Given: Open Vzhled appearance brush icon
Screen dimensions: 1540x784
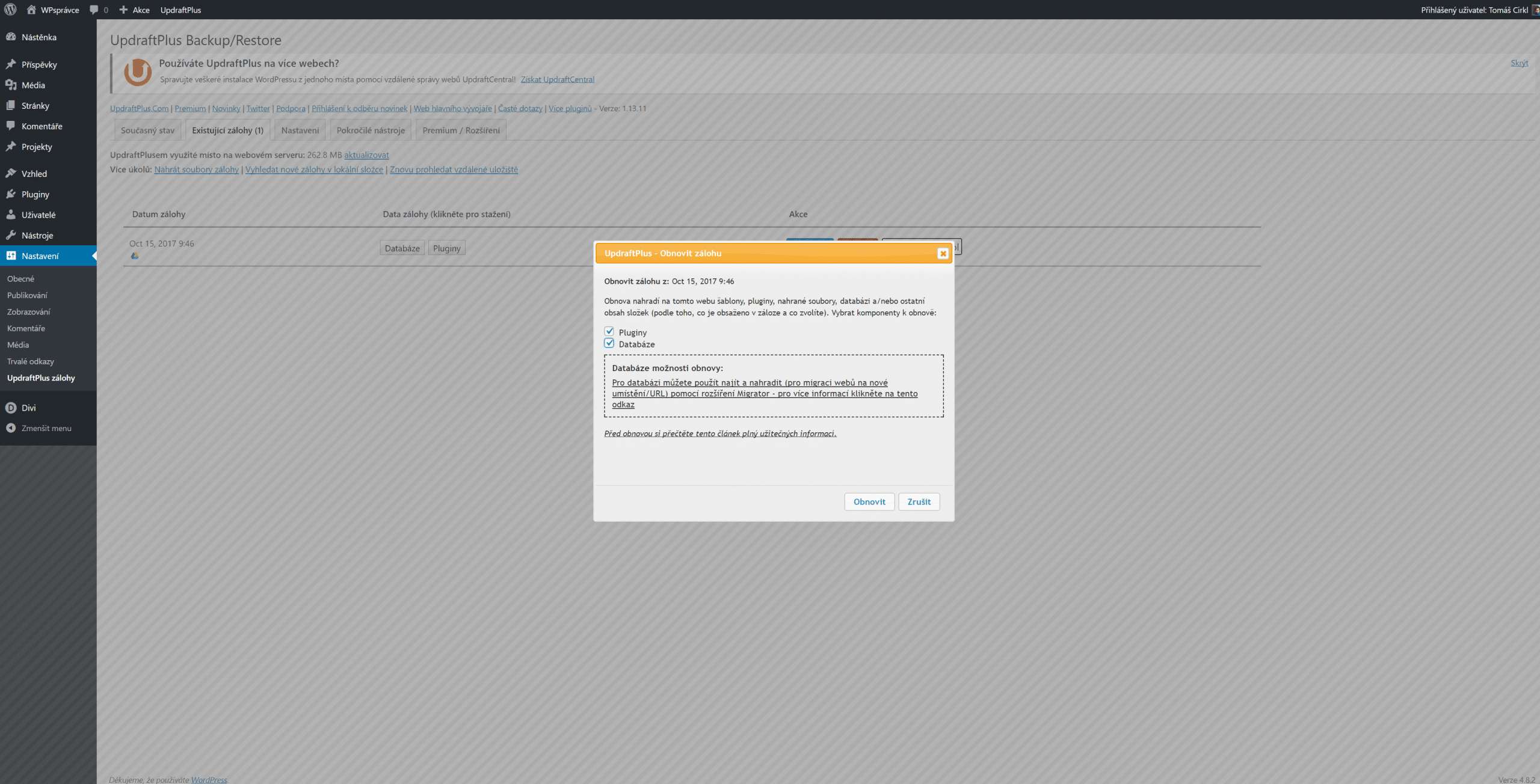Looking at the screenshot, I should 11,173.
